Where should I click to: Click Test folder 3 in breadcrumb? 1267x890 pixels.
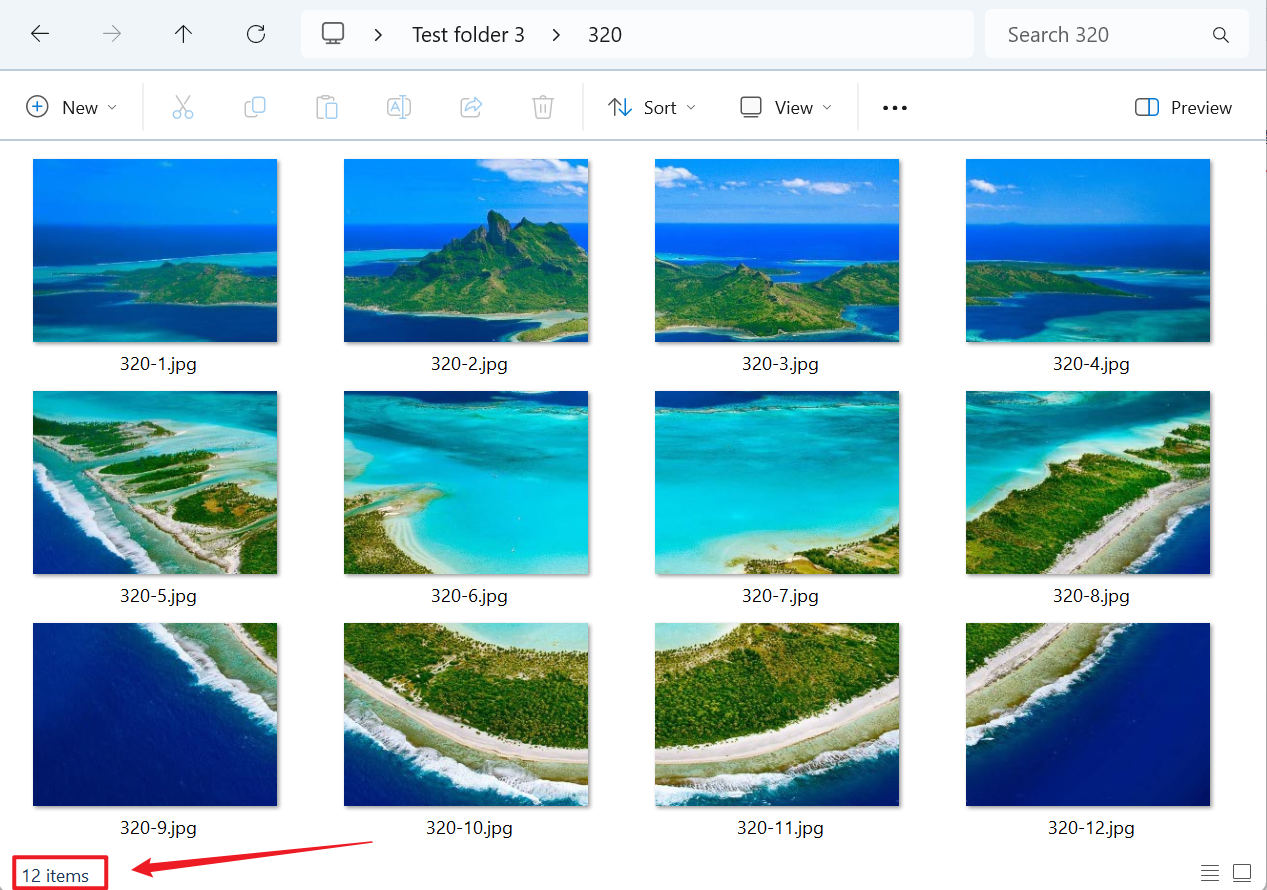(468, 35)
